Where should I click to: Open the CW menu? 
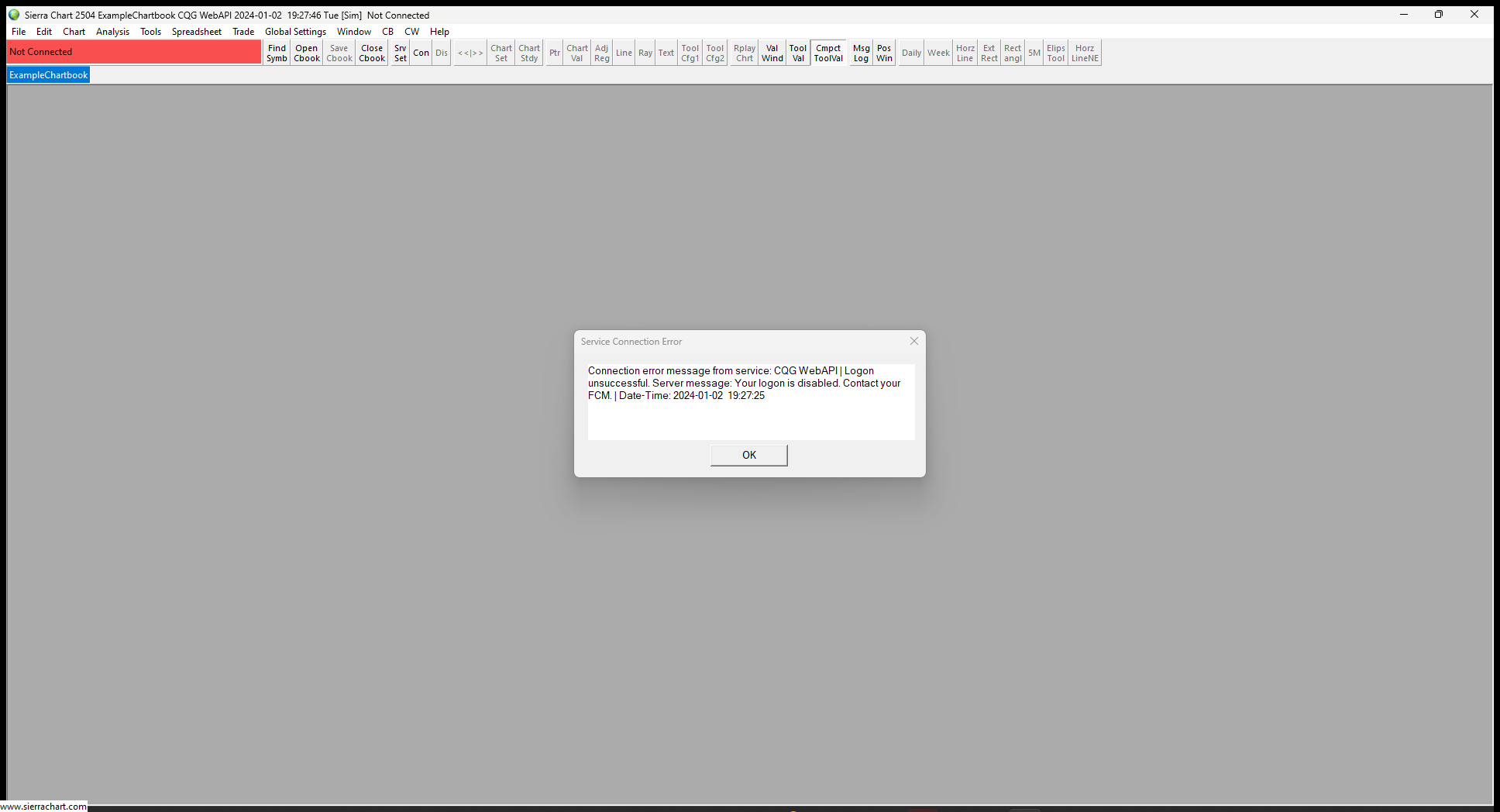click(x=412, y=32)
